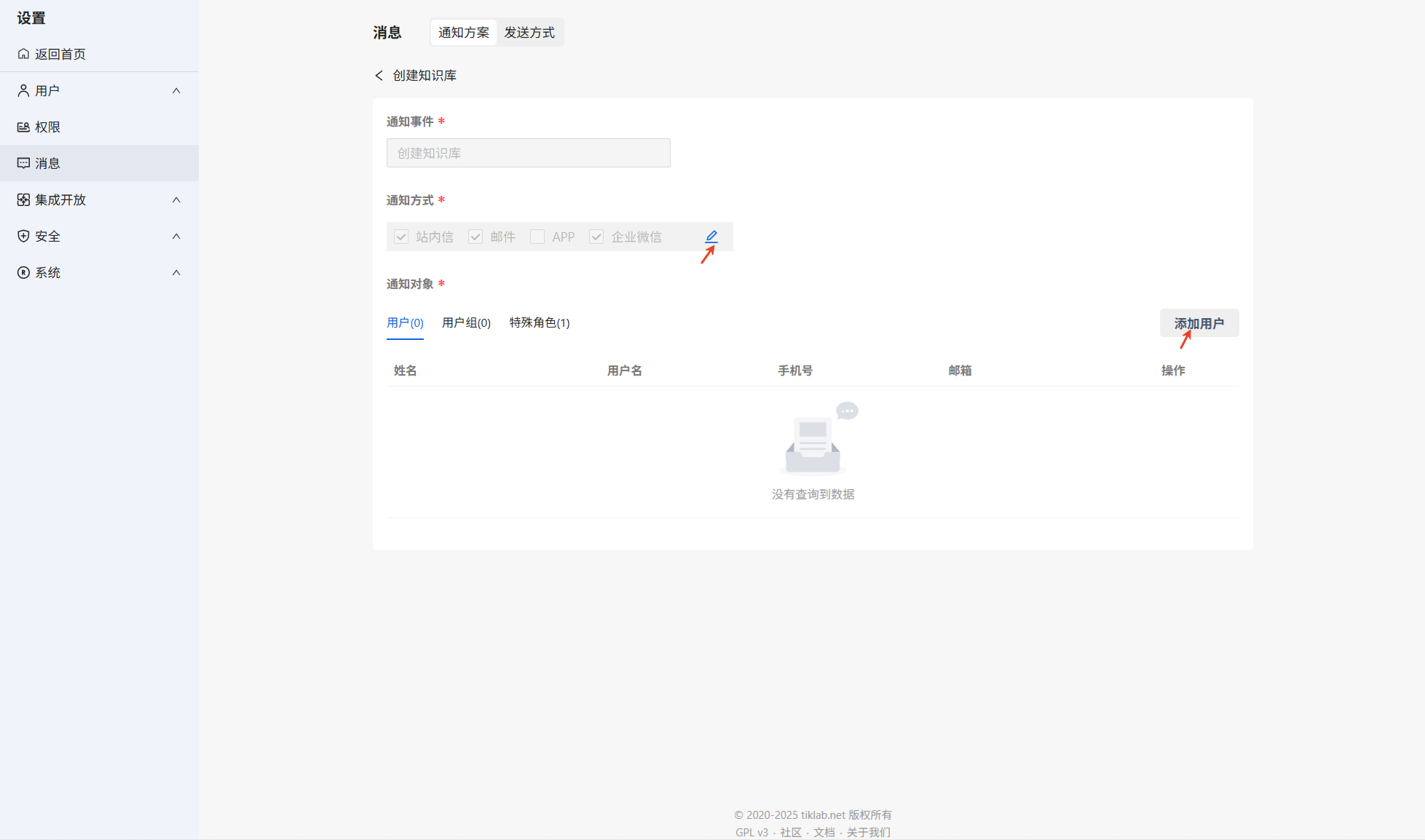Click the home icon next to 返回首页
The image size is (1425, 840).
coord(23,54)
